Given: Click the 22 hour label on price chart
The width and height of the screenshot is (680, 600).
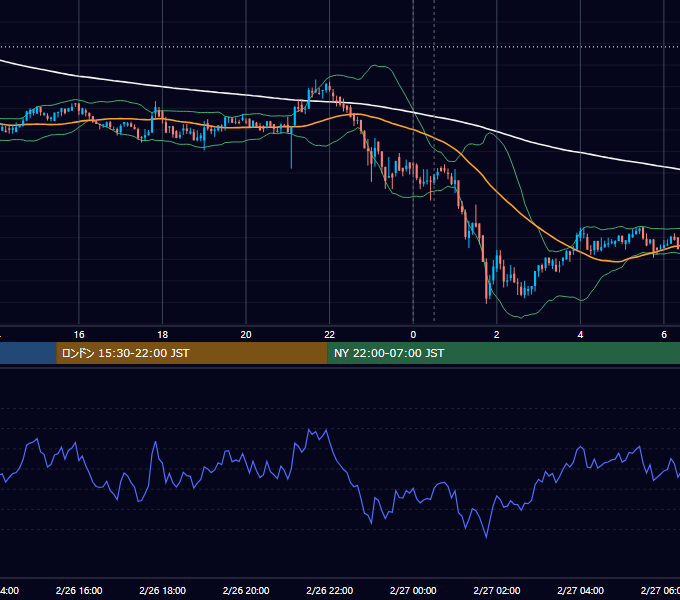Looking at the screenshot, I should coord(330,335).
